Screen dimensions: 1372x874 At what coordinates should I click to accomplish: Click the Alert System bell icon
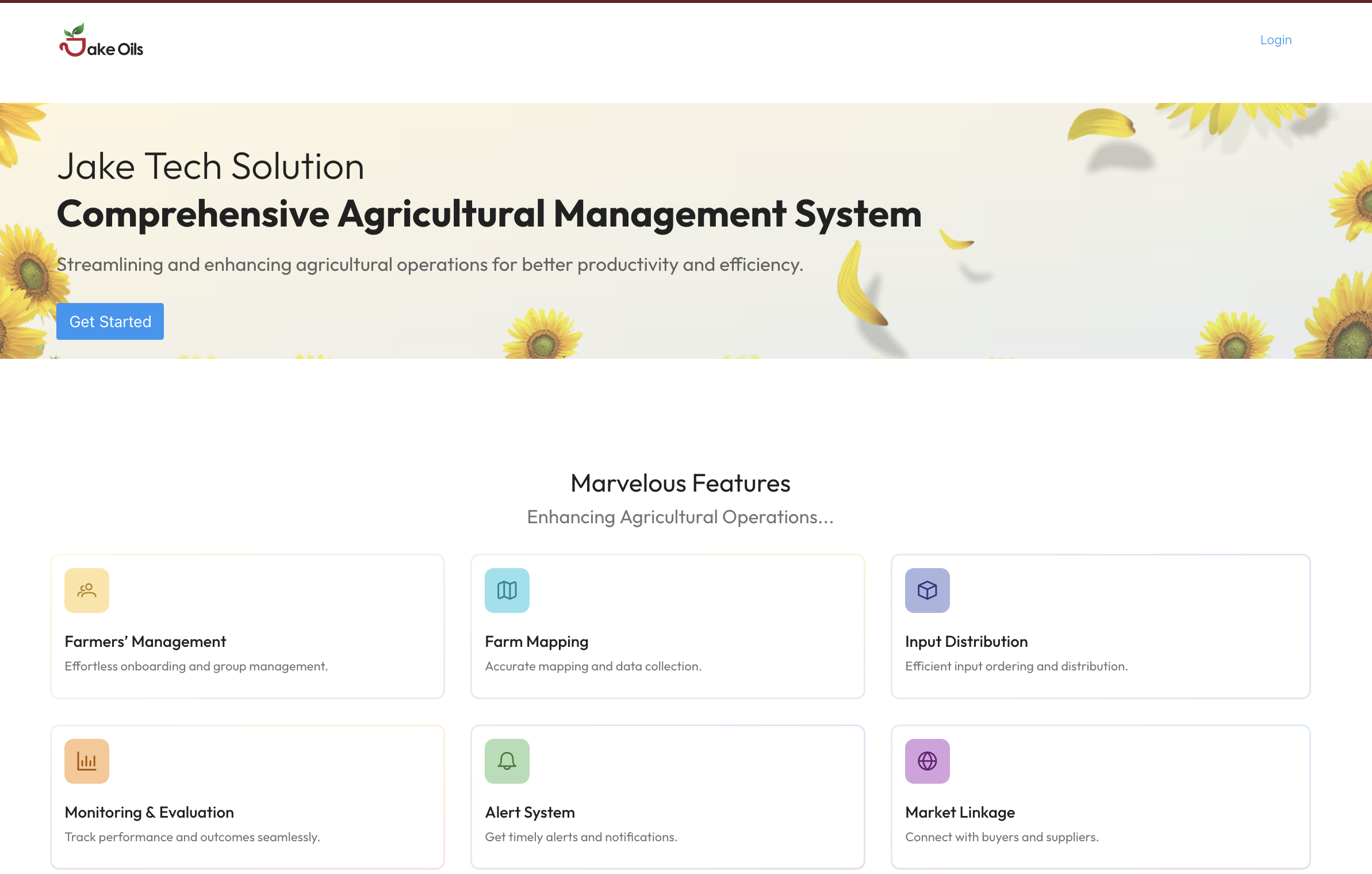[507, 761]
